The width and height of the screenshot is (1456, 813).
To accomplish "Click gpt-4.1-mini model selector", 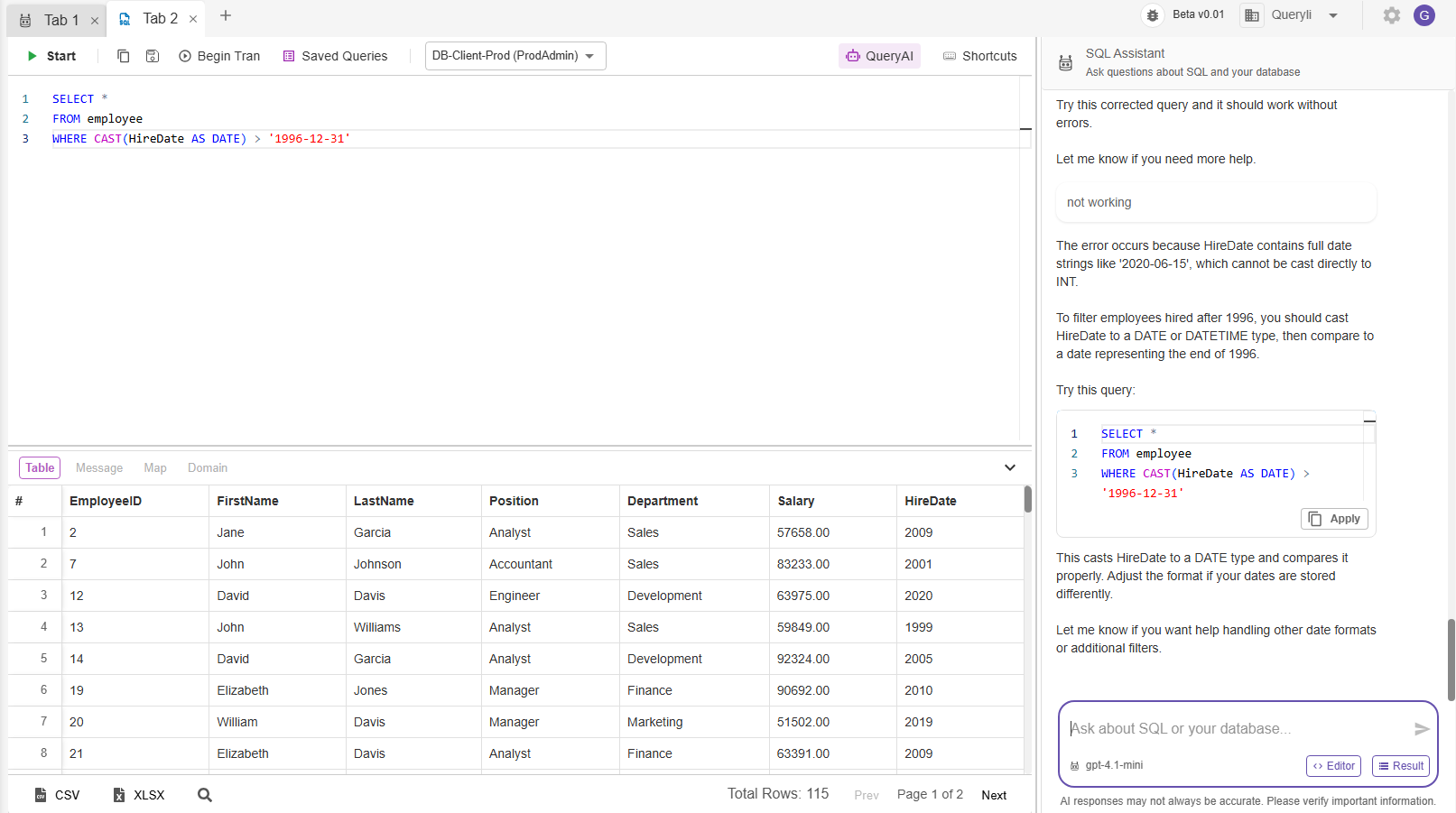I will point(1107,765).
